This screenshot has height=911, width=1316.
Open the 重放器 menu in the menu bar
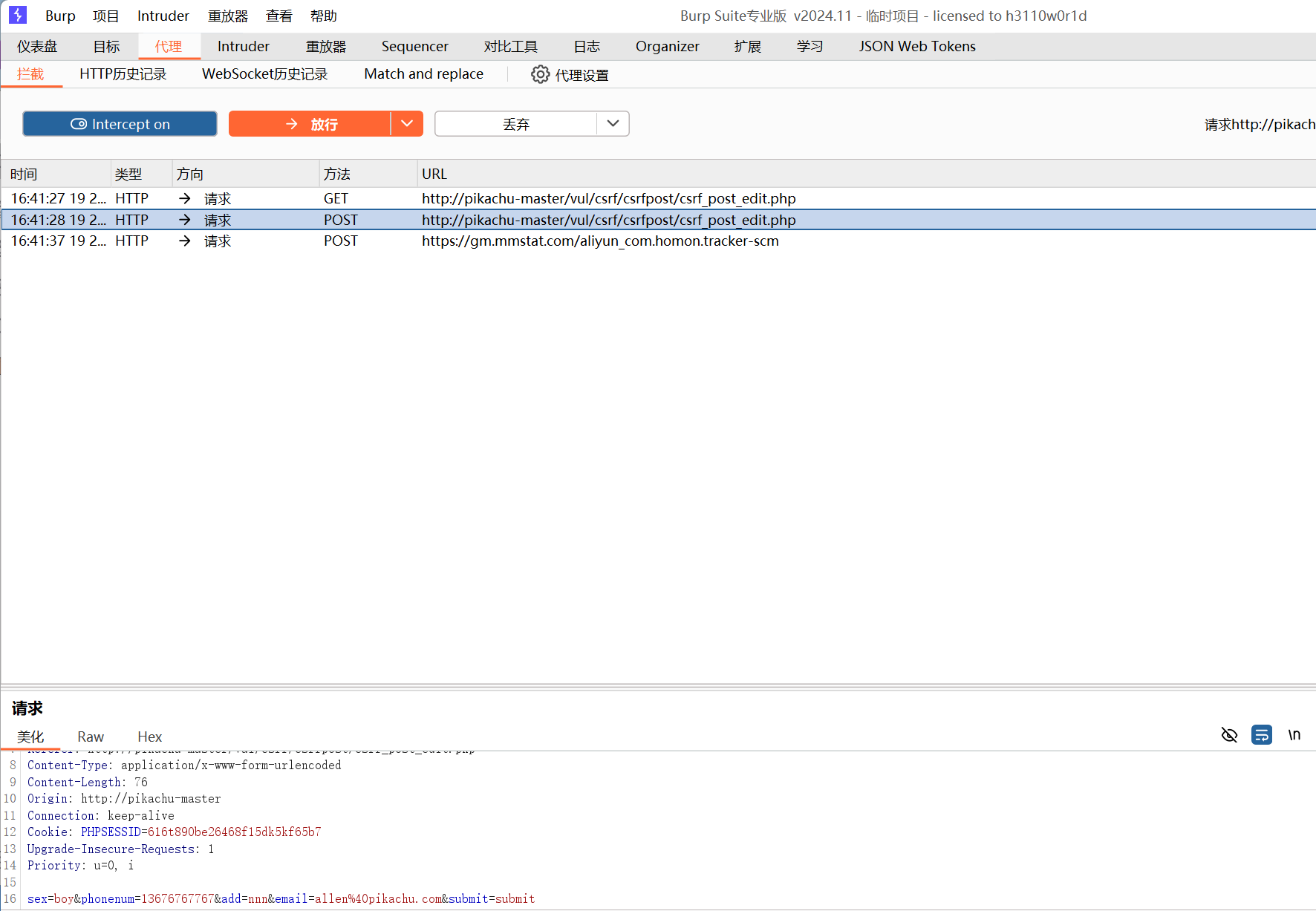[228, 16]
